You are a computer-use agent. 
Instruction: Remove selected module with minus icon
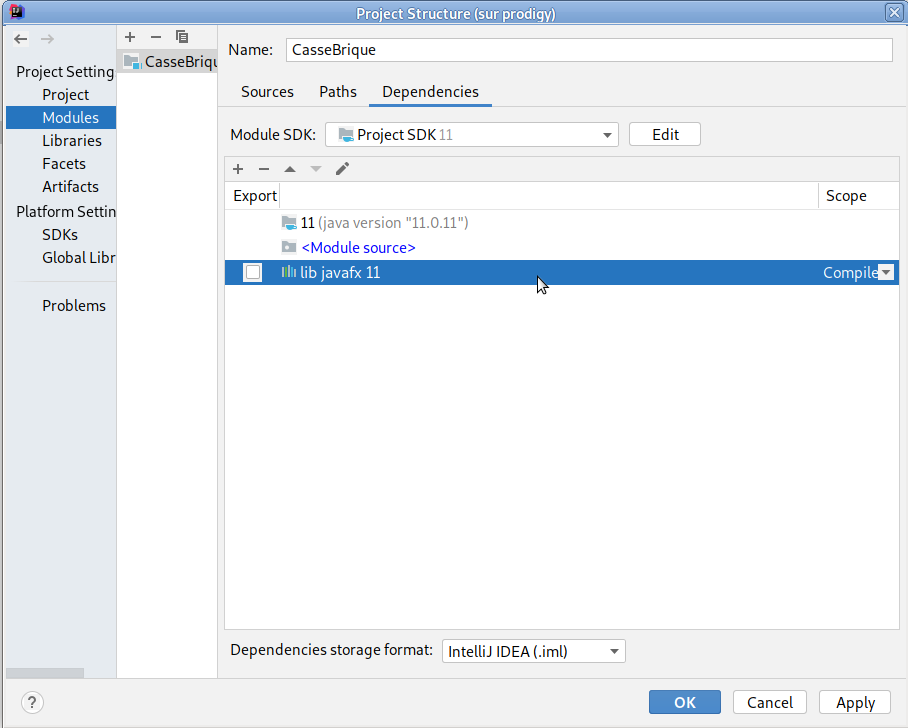156,37
